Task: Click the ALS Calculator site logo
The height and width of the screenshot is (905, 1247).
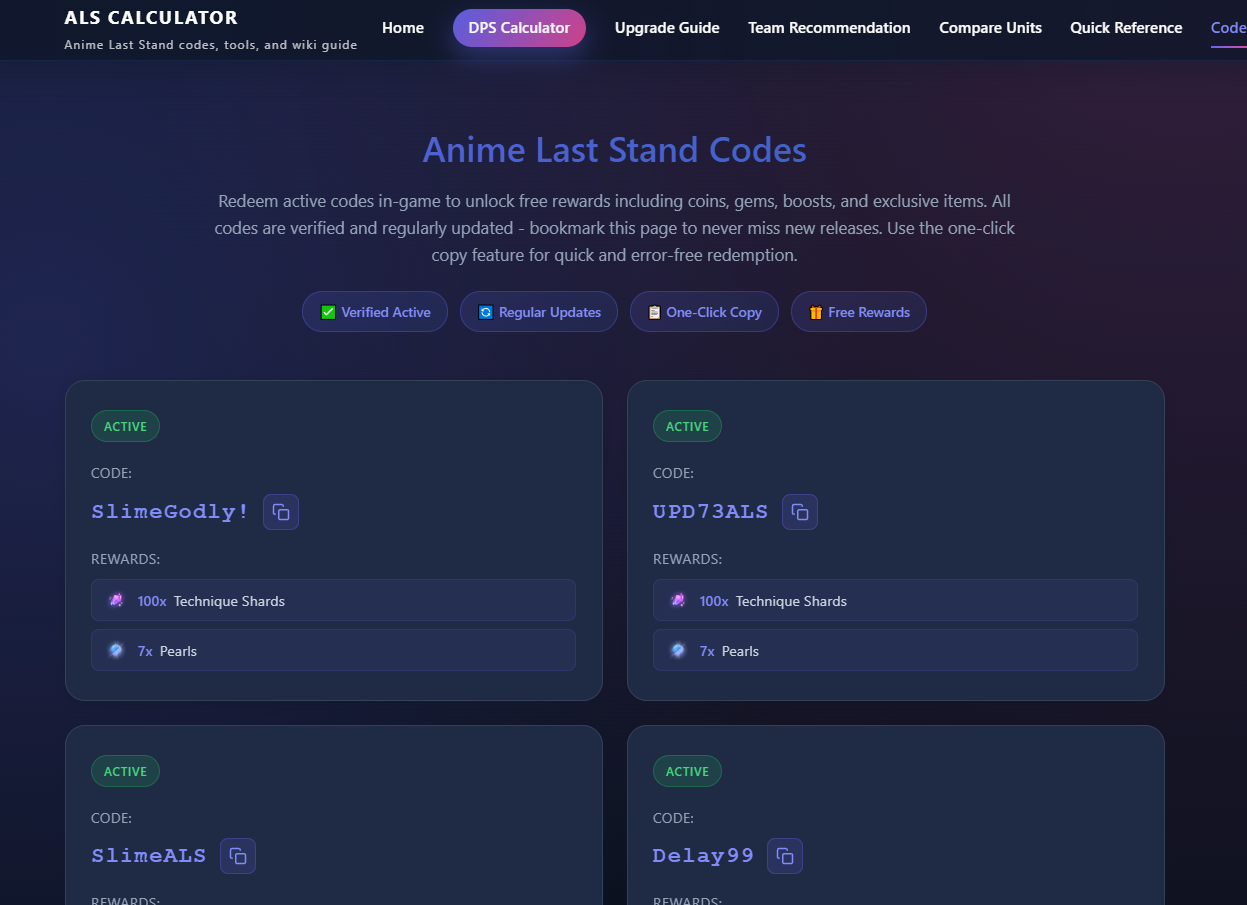Action: (x=151, y=17)
